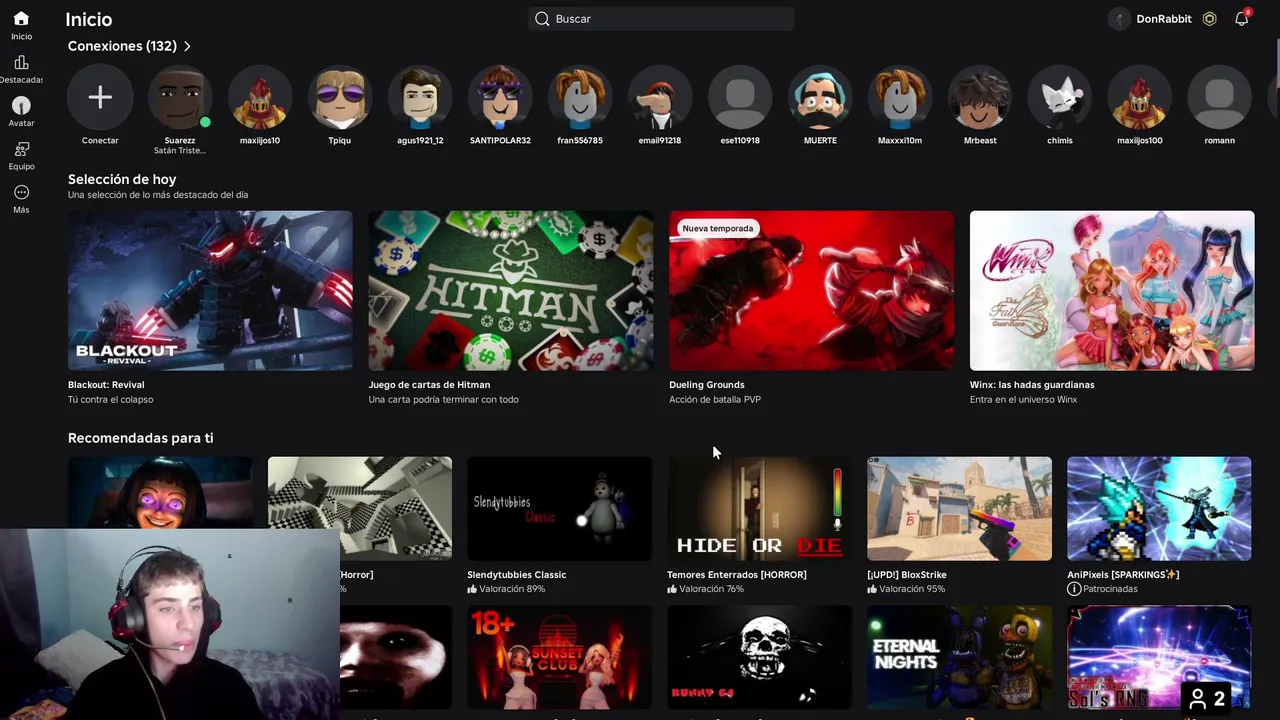1280x720 pixels.
Task: Expand Conexiones (132) chevron arrow
Action: 187,46
